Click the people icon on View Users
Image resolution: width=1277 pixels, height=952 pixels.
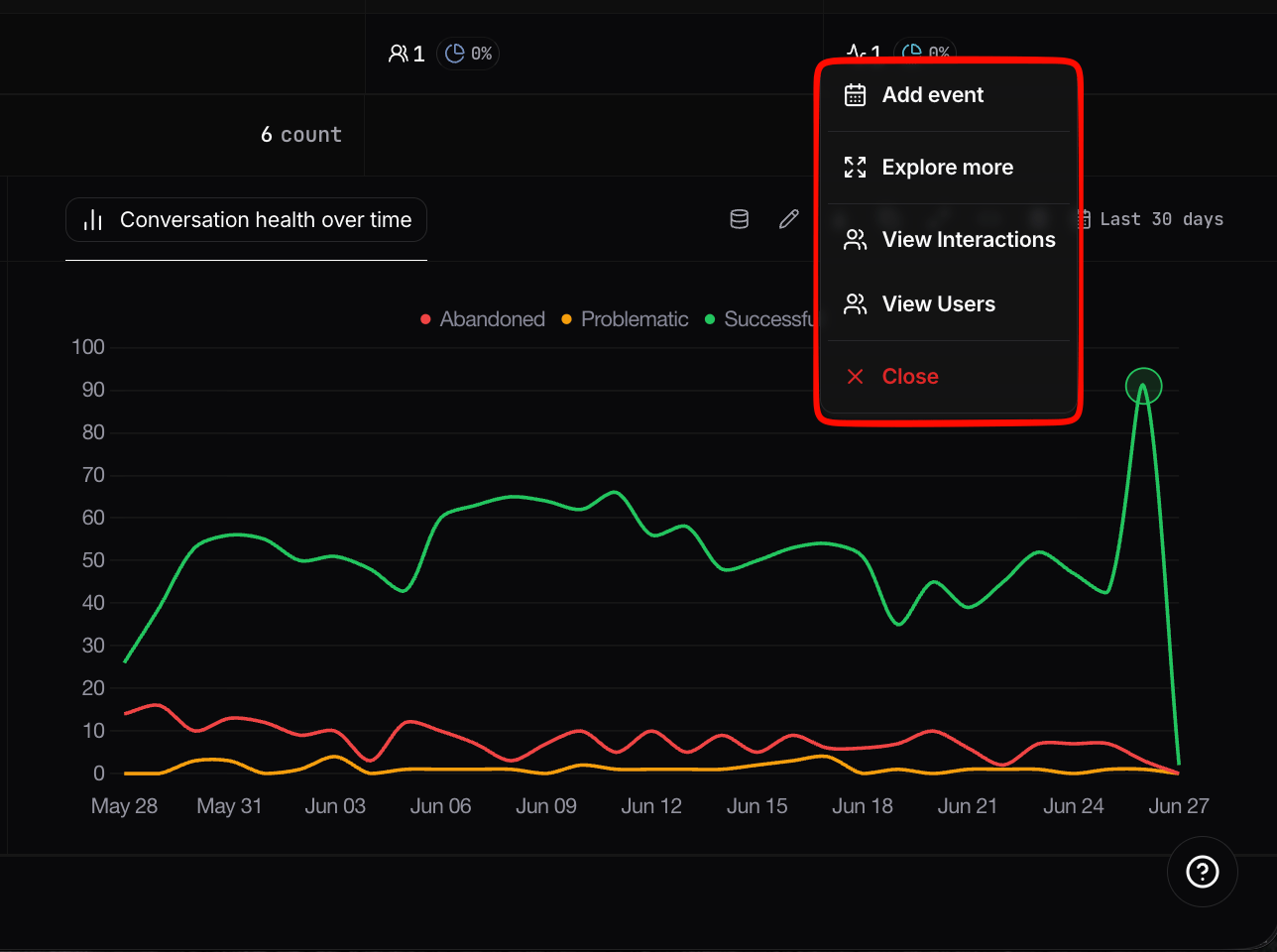tap(855, 304)
